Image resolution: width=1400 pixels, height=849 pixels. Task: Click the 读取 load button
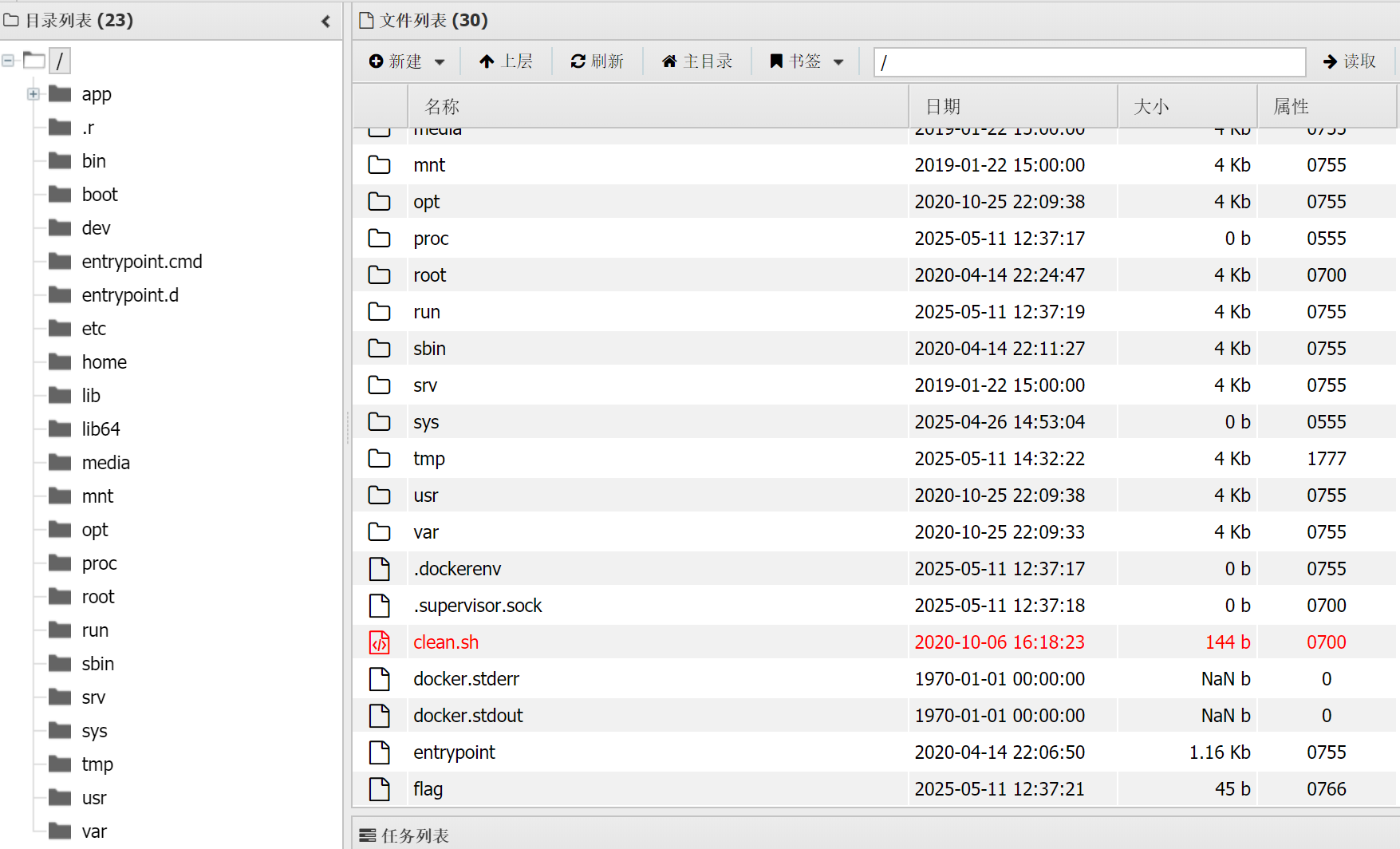click(1350, 61)
